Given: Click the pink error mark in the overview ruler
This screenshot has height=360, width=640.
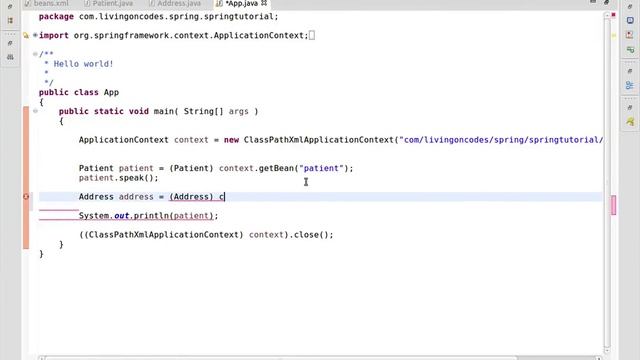Looking at the screenshot, I should pos(613,205).
